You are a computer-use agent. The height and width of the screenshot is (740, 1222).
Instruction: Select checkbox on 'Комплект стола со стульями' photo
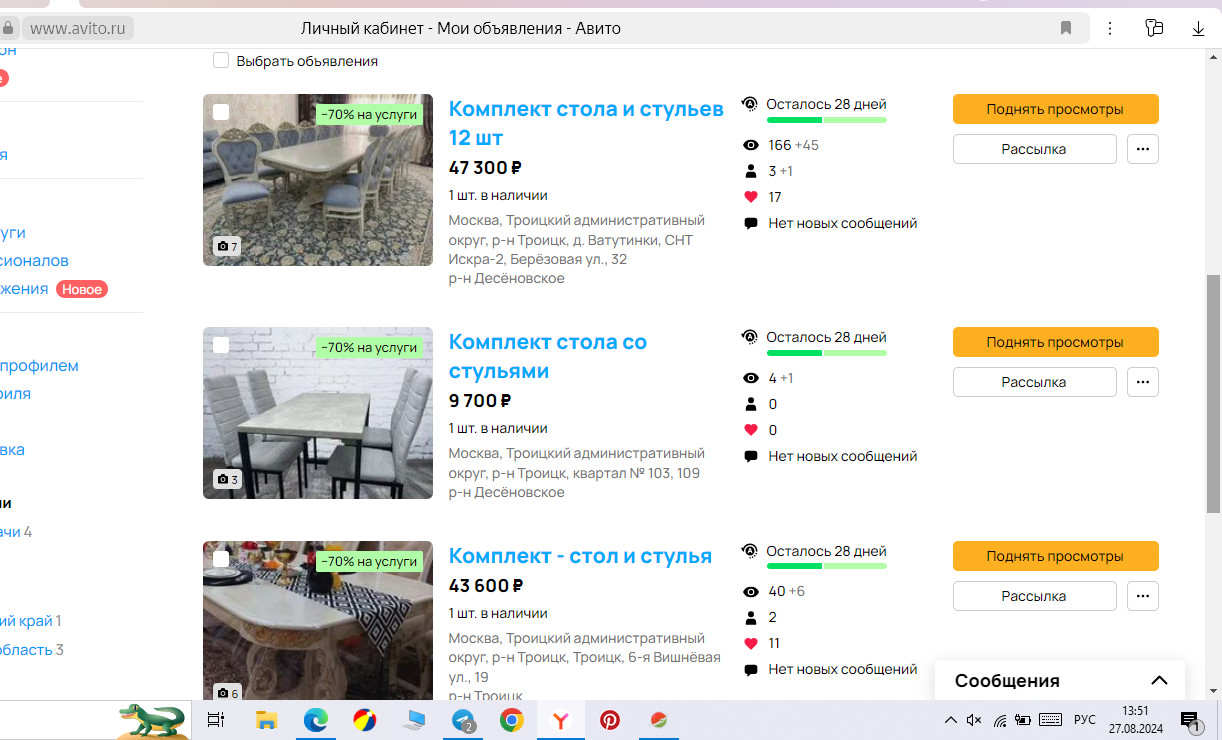tap(221, 345)
